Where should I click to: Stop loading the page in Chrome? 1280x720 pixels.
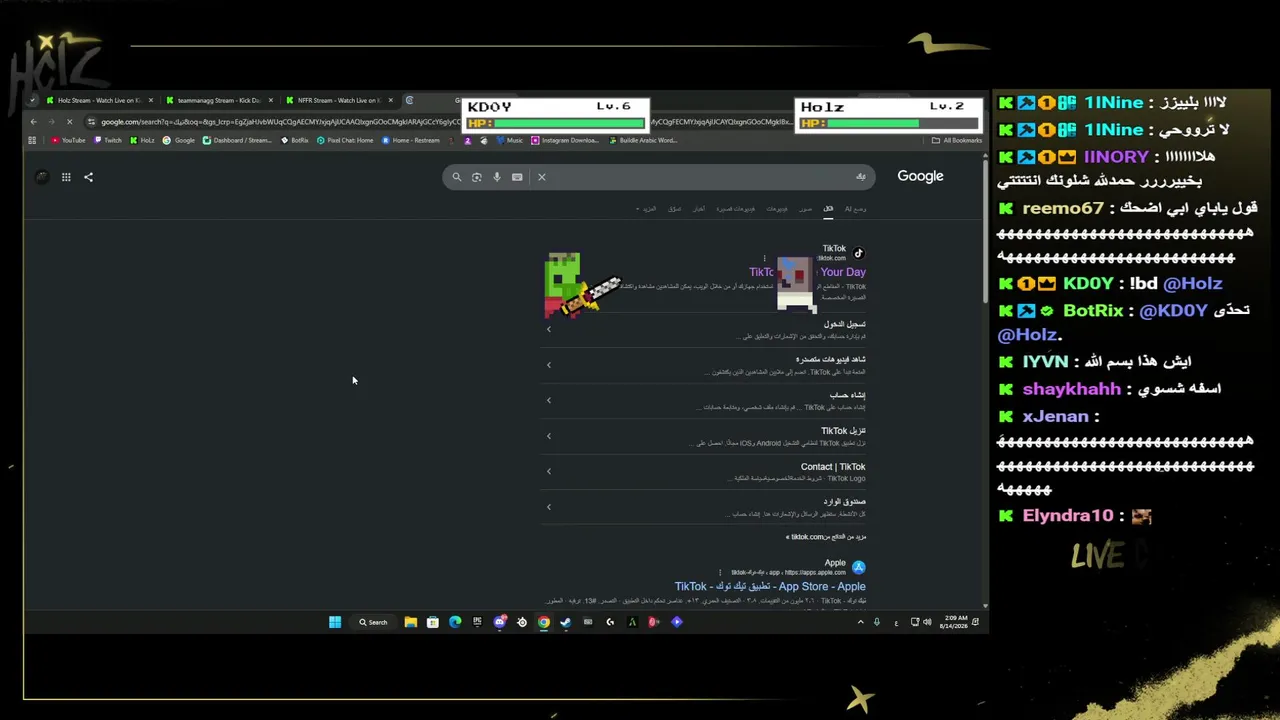69,122
